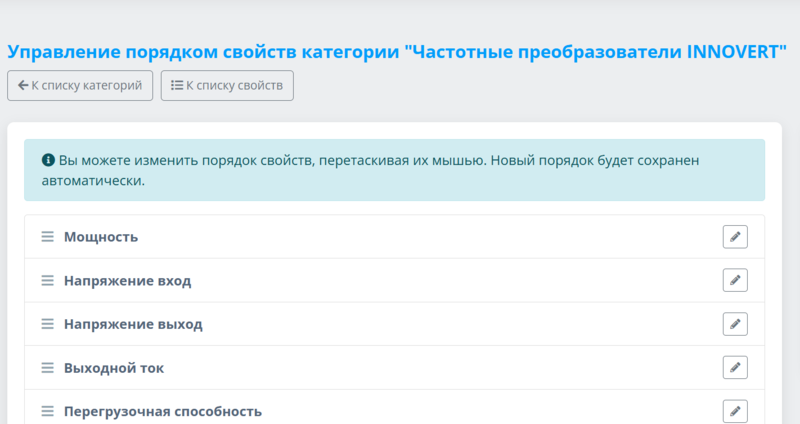Click the page title about Частотные преобразователи INNOVERT
Viewport: 800px width, 424px height.
click(x=397, y=52)
